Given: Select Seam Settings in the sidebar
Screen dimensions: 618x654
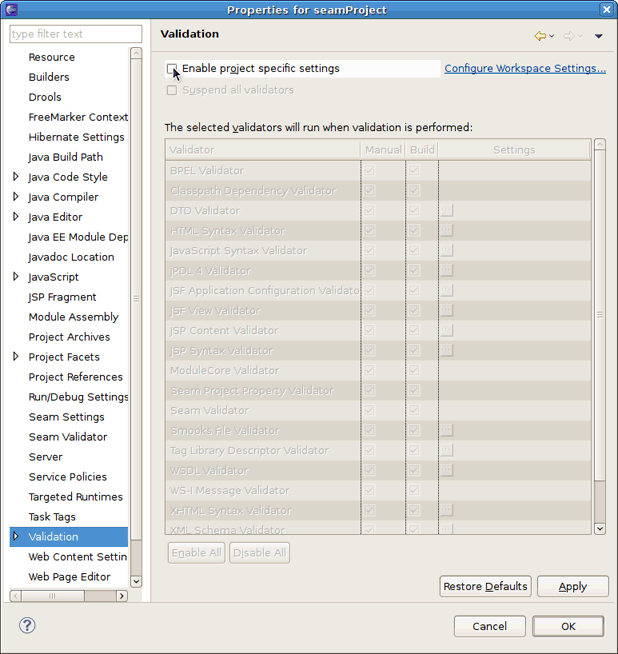Looking at the screenshot, I should 66,417.
